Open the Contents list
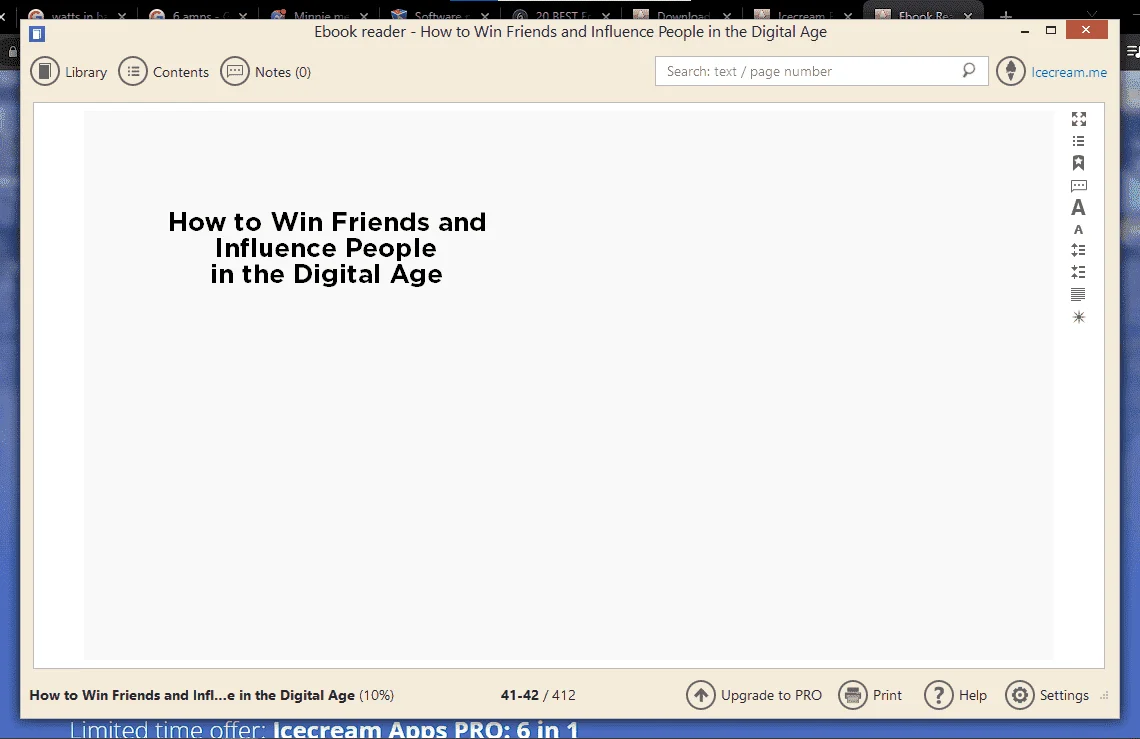 click(x=164, y=72)
